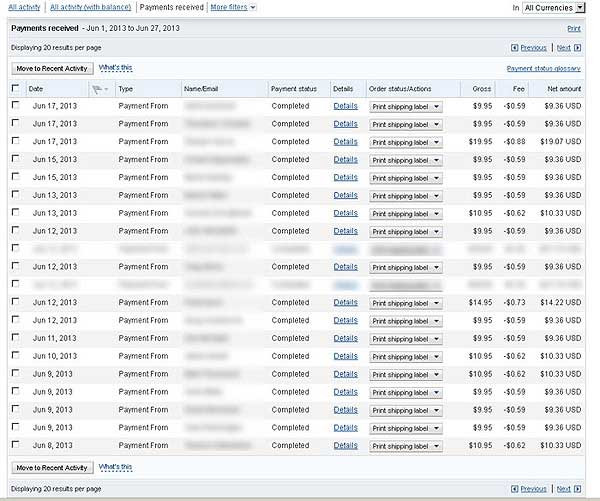Select the checkbox for the Jun 8, 2013 payment
The height and width of the screenshot is (501, 600).
(x=15, y=445)
